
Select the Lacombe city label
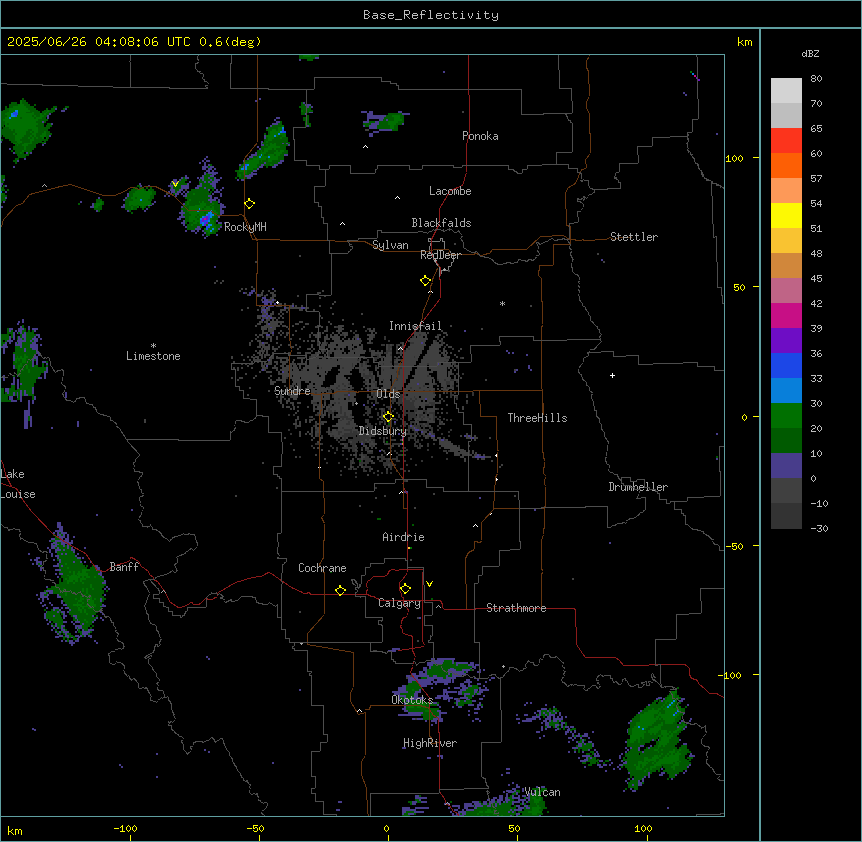450,191
